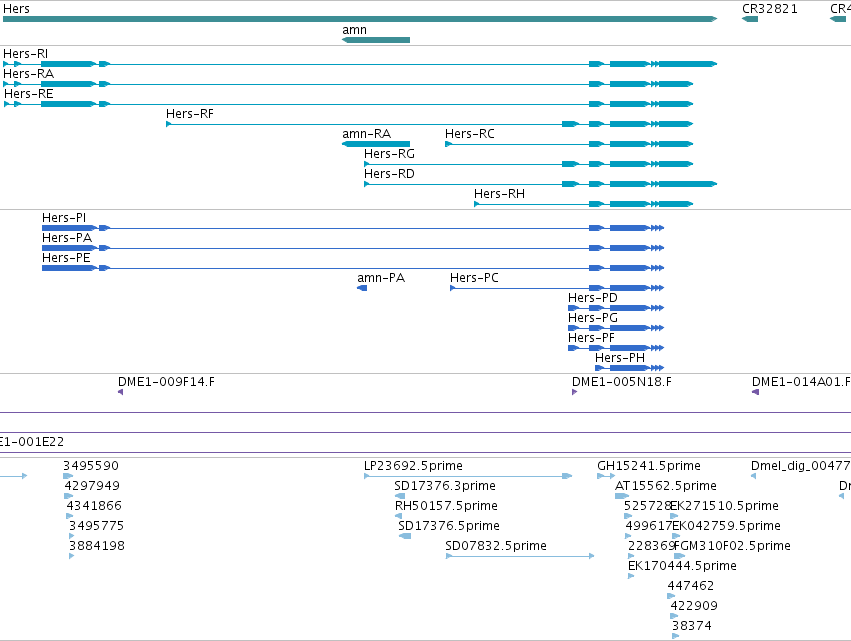851x641 pixels.
Task: Select feature 3495775
Action: click(x=72, y=536)
